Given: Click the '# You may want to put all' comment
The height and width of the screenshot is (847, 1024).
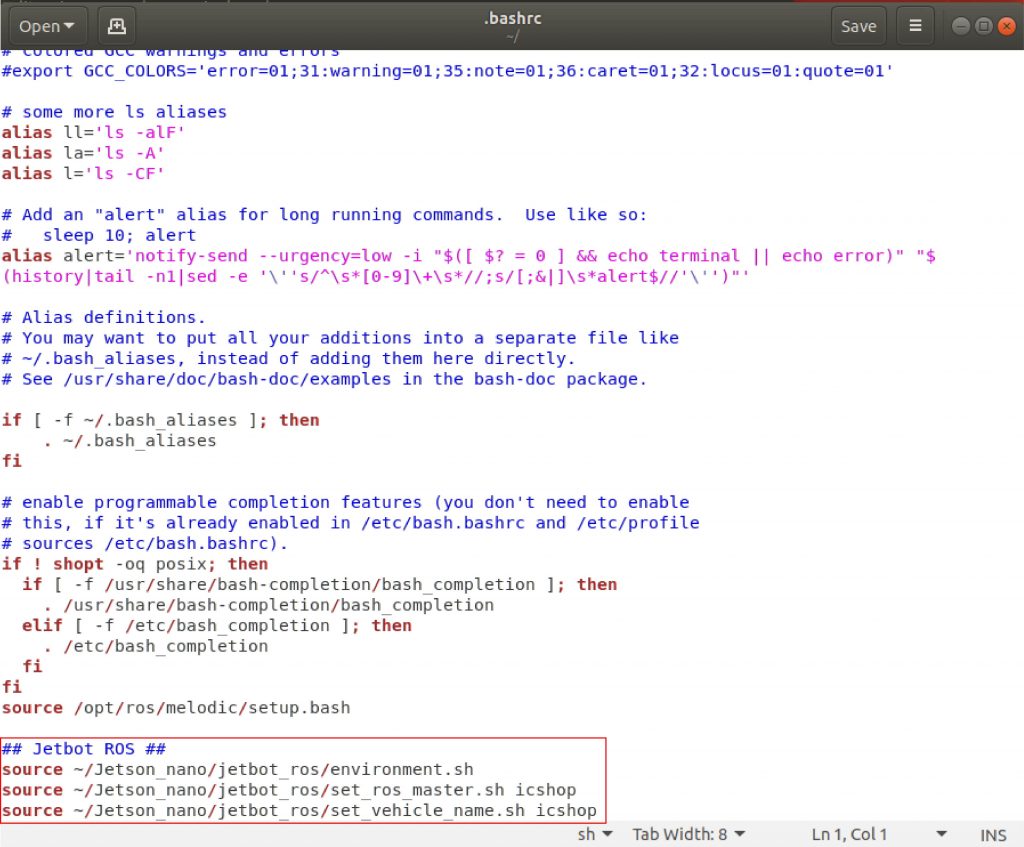Looking at the screenshot, I should click(340, 338).
